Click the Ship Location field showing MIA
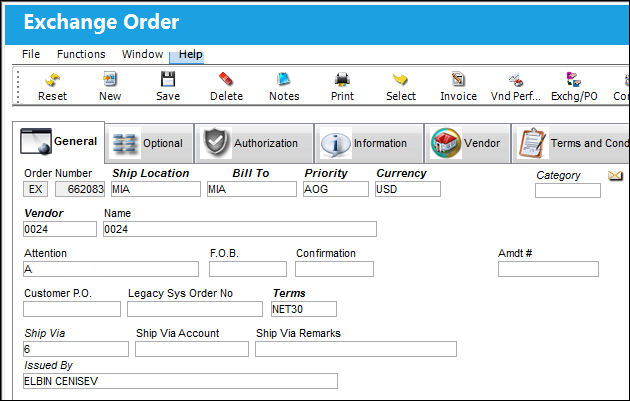Screen dimensions: 630x401 [155, 189]
